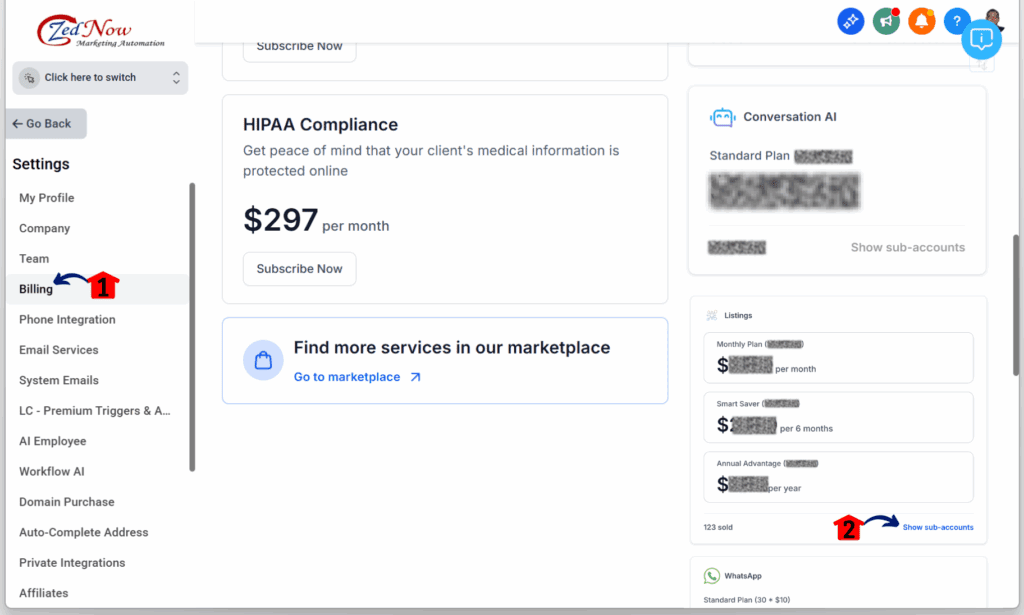Open the orange bell notifications icon
Screen dimensions: 1024x615
[x=921, y=22]
